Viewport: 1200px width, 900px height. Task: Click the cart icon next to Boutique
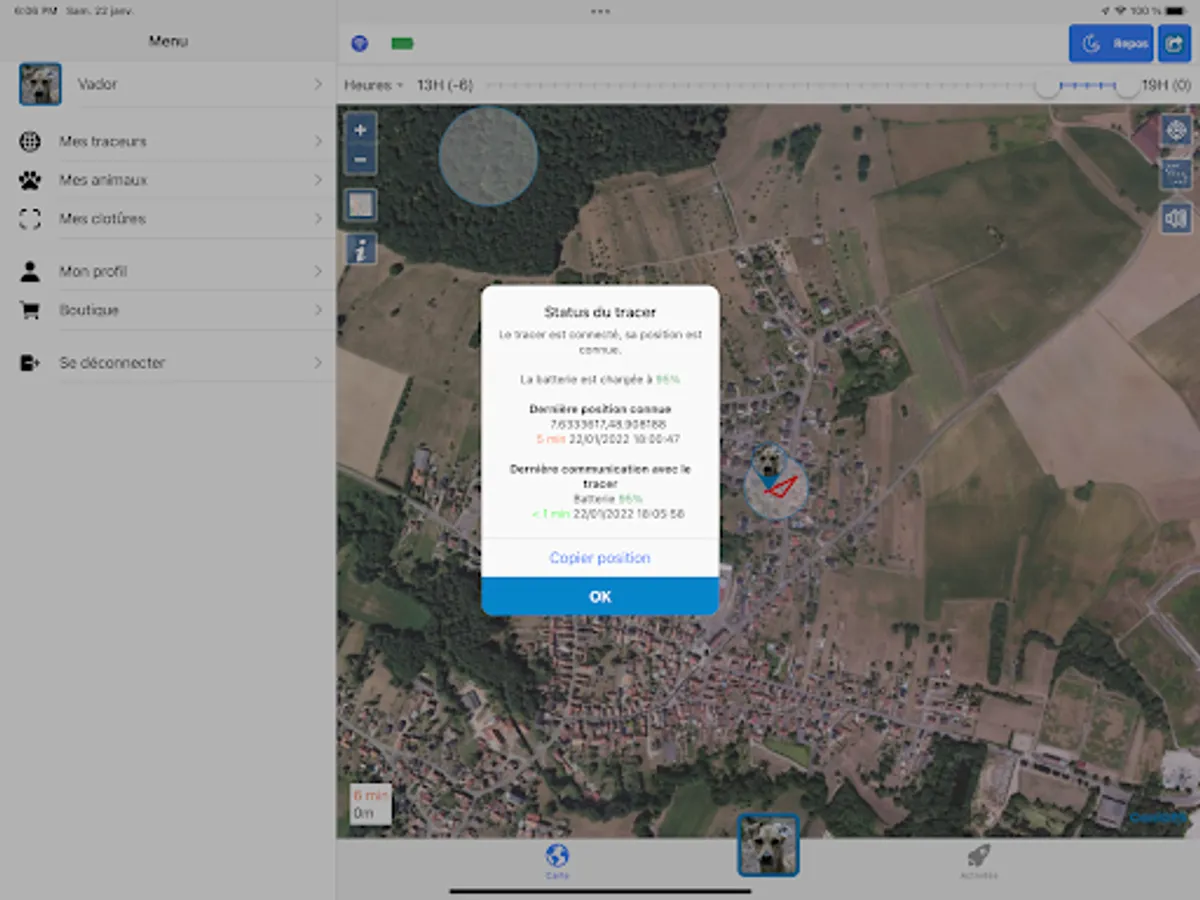coord(30,311)
